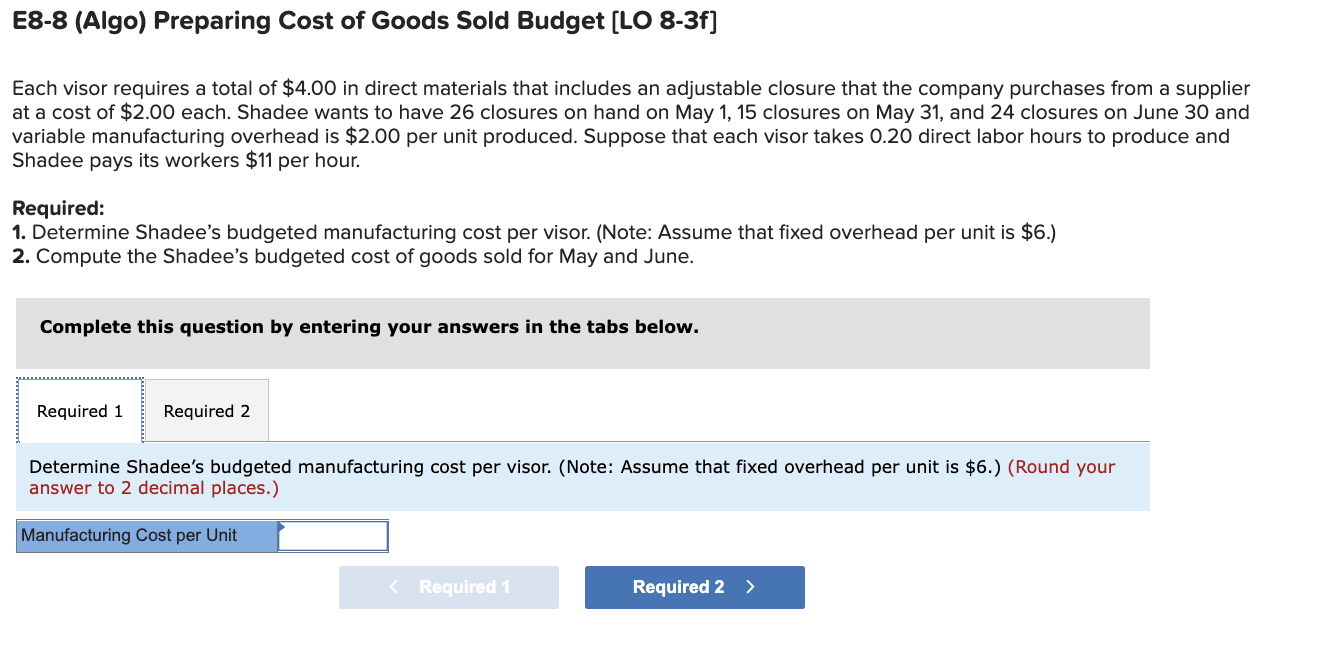Open the Required 2 tab next to Required 1

(207, 410)
